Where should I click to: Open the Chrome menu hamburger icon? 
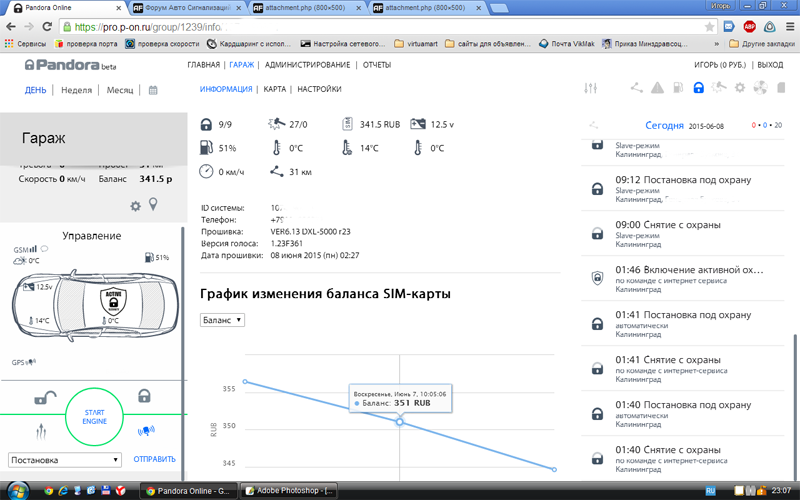[x=790, y=27]
